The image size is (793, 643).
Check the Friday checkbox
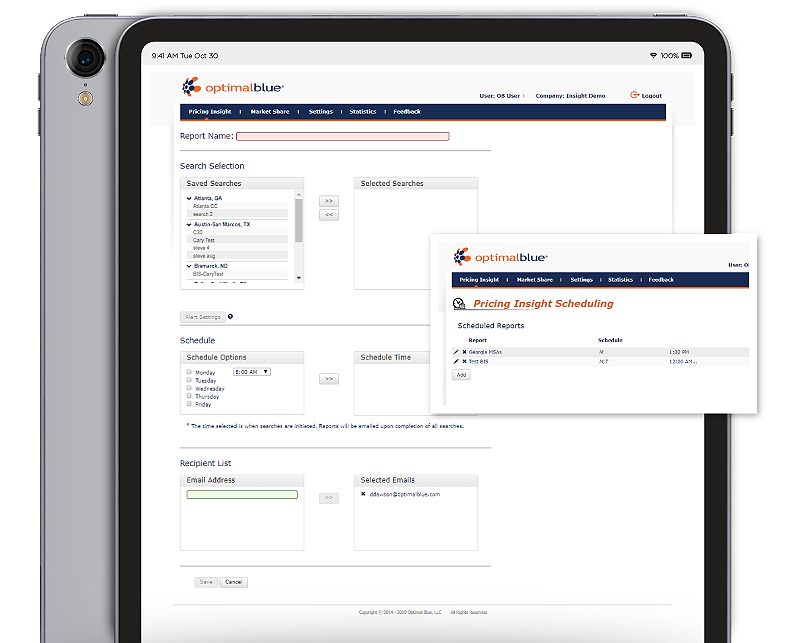[189, 404]
